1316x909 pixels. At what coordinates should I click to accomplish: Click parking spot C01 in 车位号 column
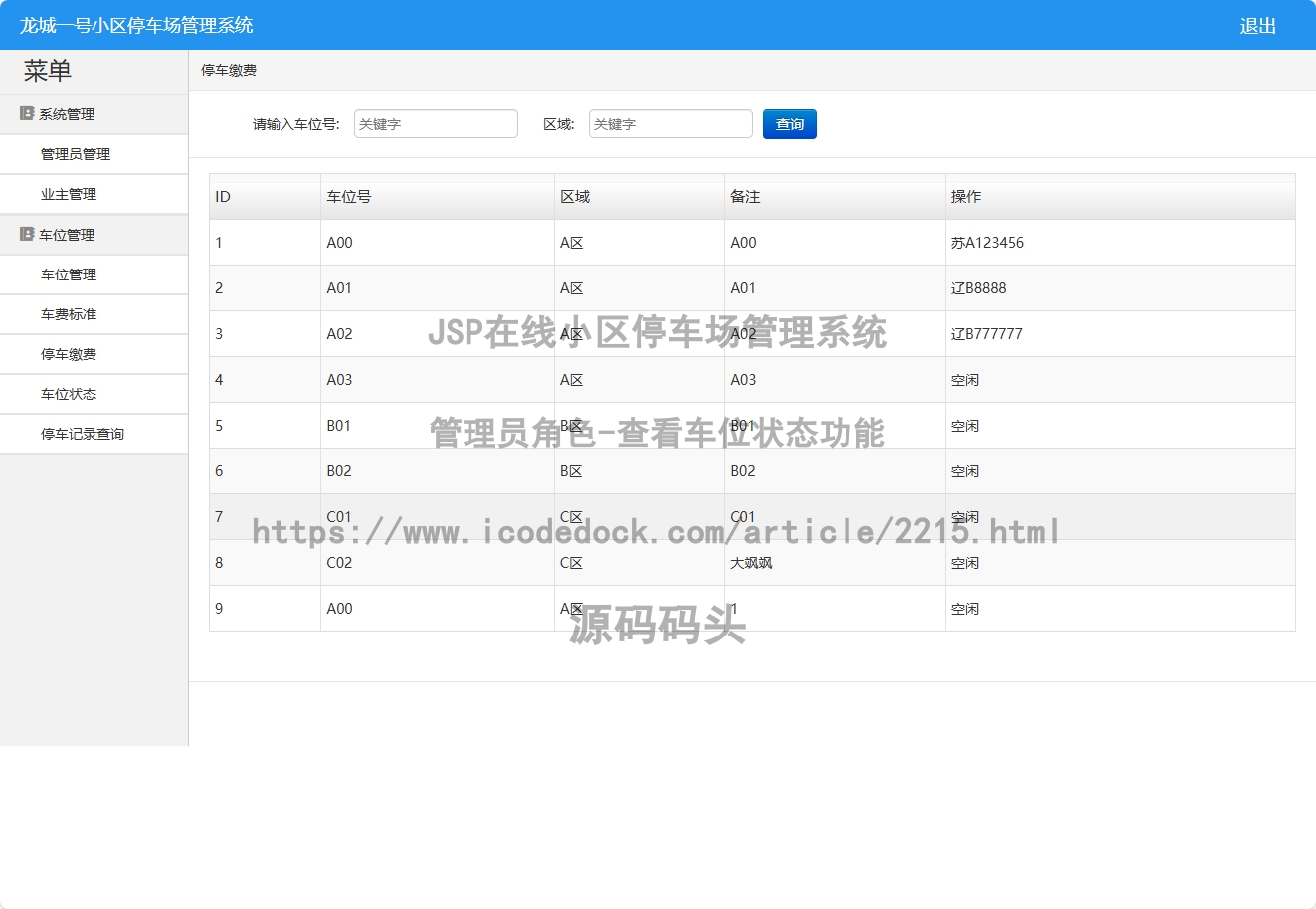339,517
